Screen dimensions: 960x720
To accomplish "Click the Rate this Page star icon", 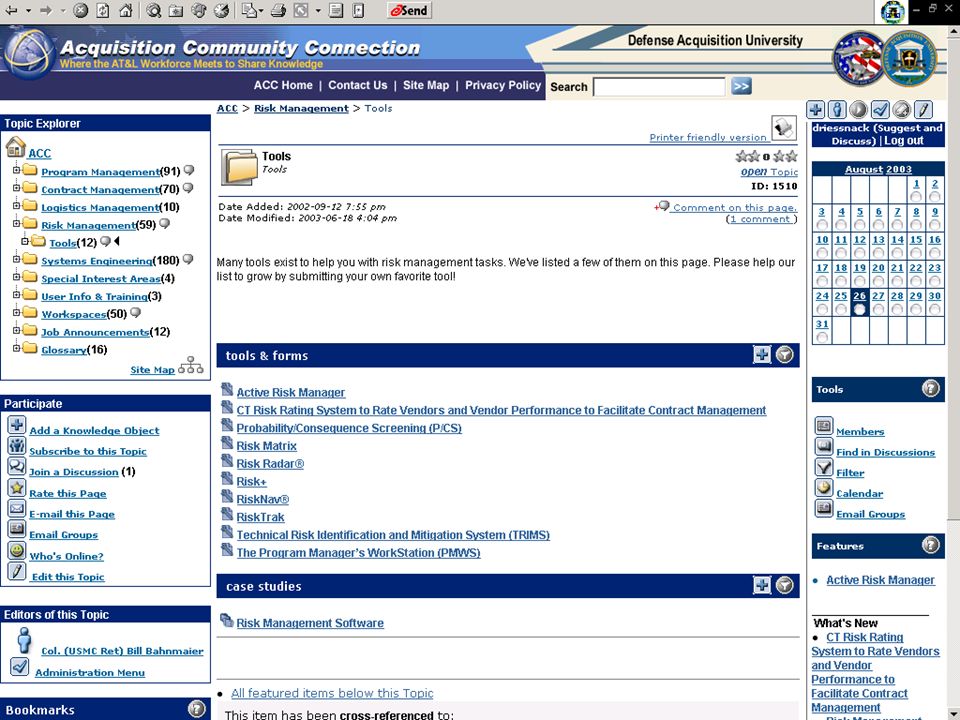I will (x=17, y=488).
